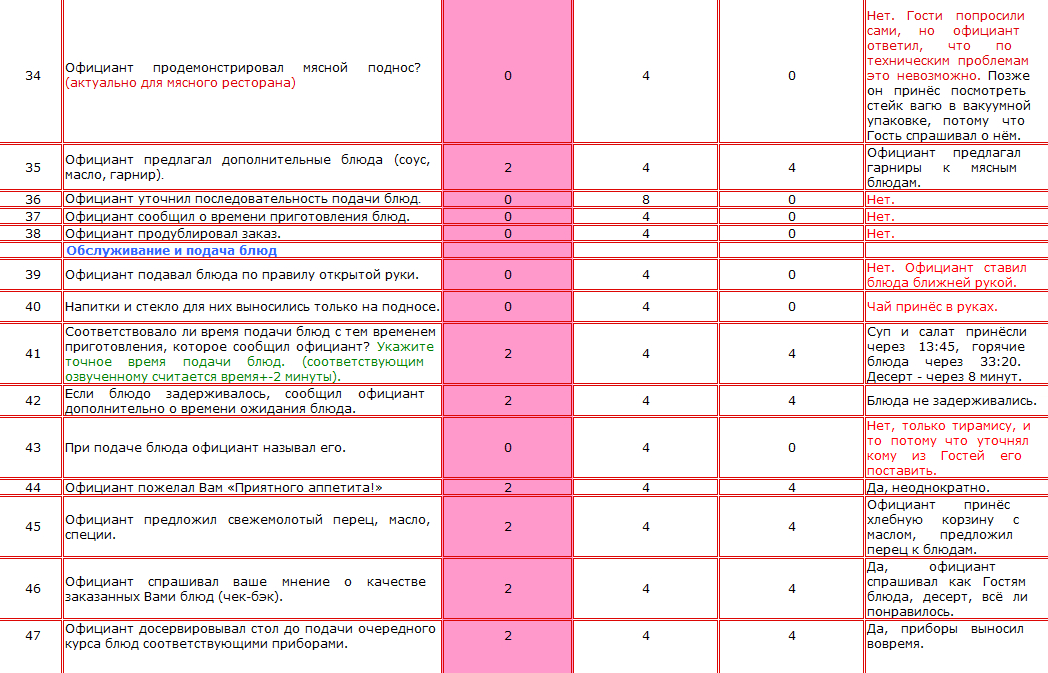Image resolution: width=1048 pixels, height=673 pixels.
Task: Click 'Официант сообщил о времени приготовления блюд'
Action: click(237, 217)
